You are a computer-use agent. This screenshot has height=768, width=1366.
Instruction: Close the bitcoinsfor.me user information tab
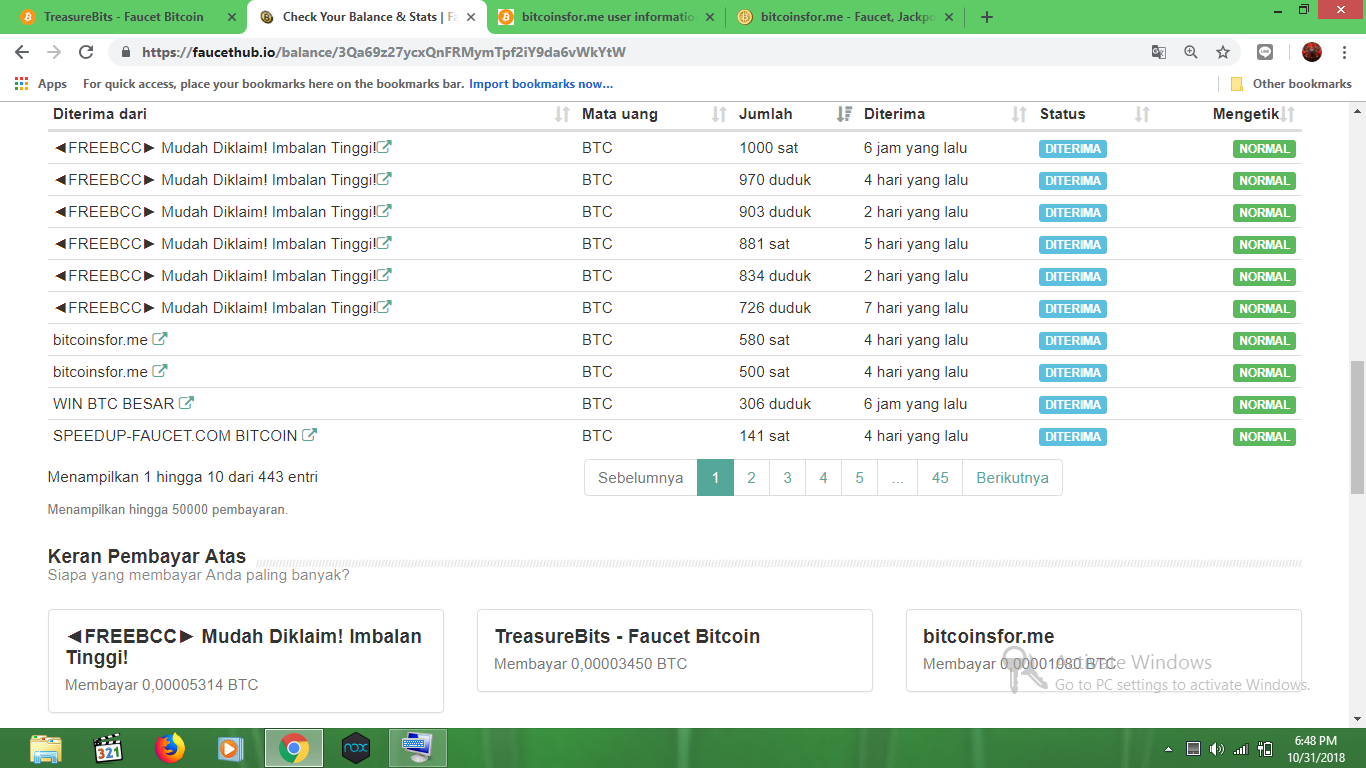710,17
